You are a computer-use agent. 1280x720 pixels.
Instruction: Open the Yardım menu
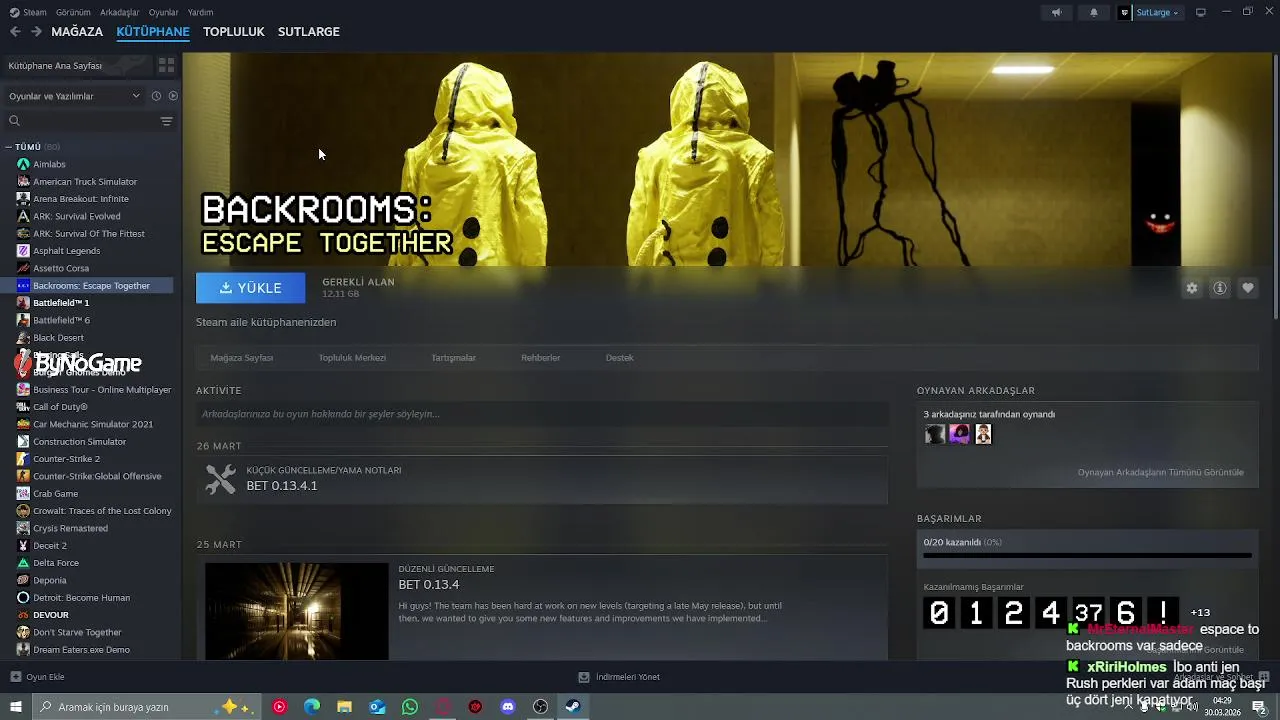[x=200, y=12]
